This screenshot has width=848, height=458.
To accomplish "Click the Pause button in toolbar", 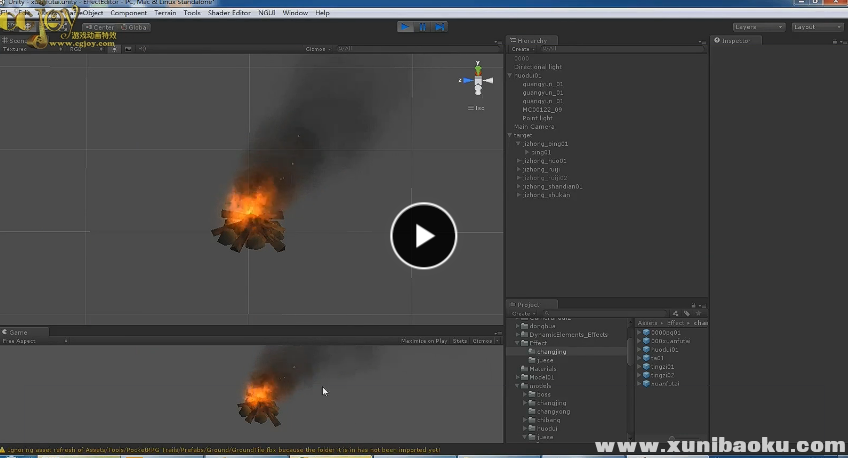I will 422,27.
